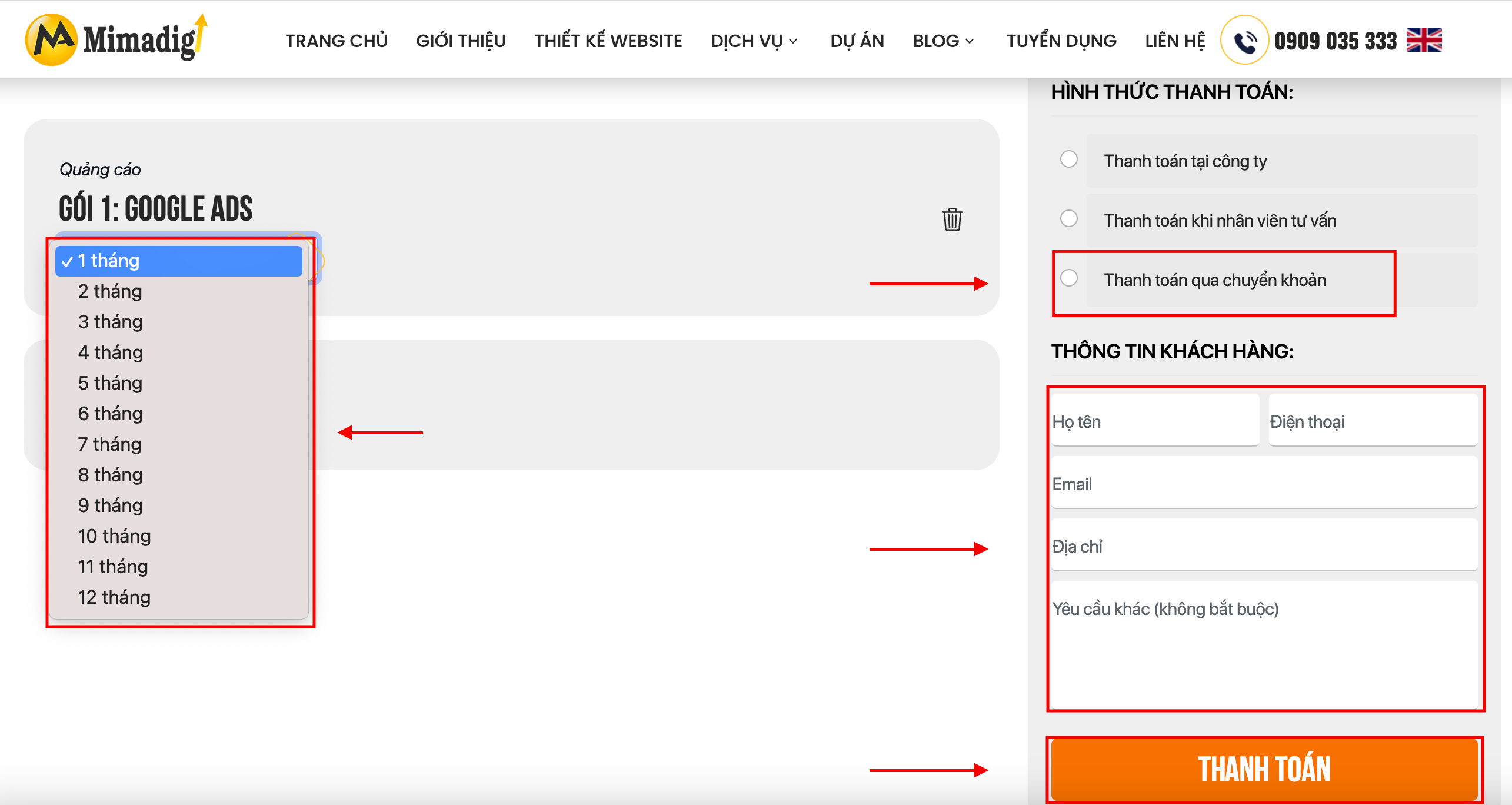Focus the Địa chỉ input field
This screenshot has height=805, width=1512.
click(1264, 545)
